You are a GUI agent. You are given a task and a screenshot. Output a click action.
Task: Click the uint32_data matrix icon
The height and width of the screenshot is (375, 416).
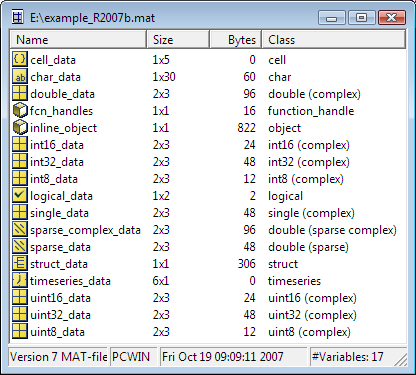pyautogui.click(x=20, y=314)
